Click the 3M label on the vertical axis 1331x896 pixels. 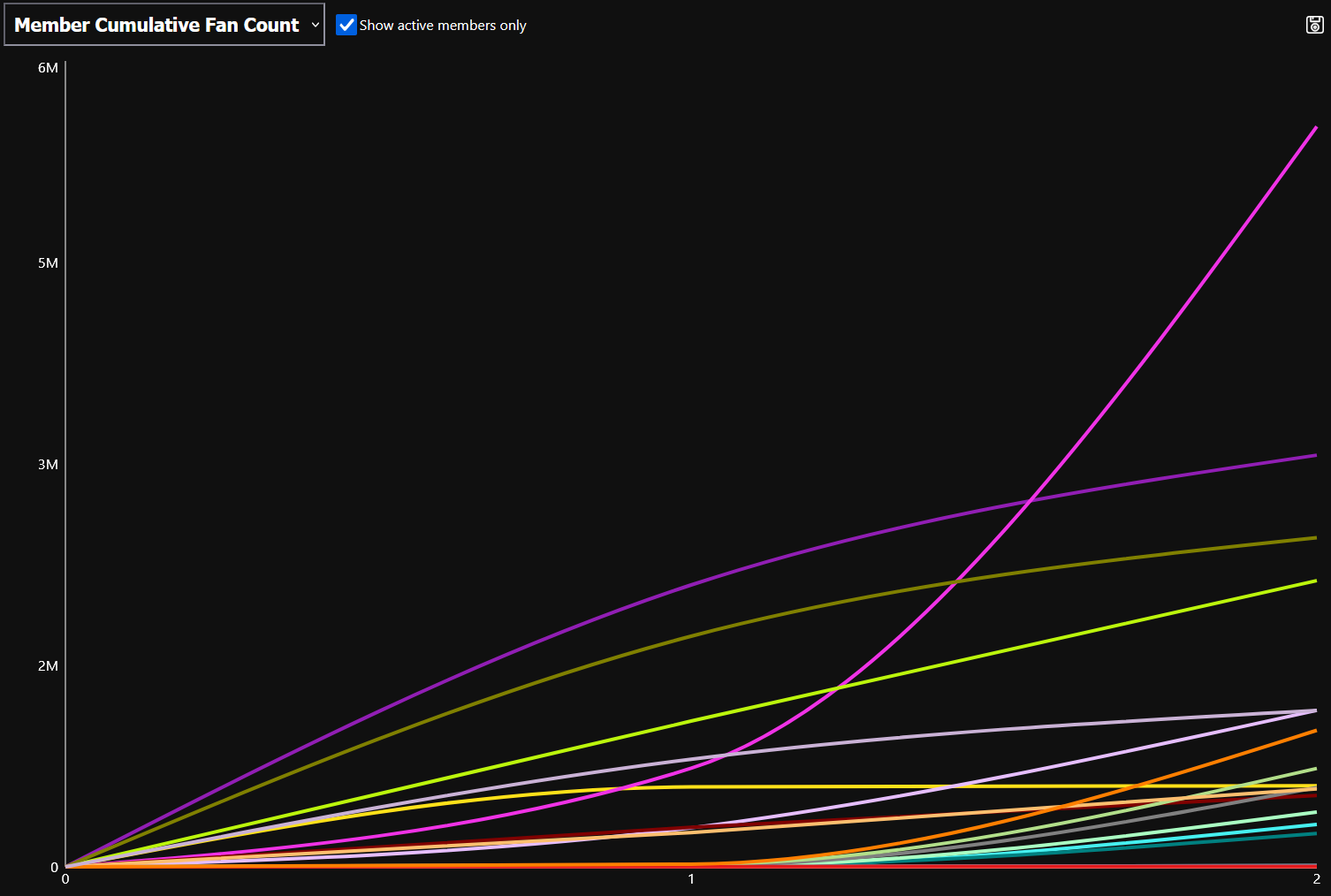point(48,465)
